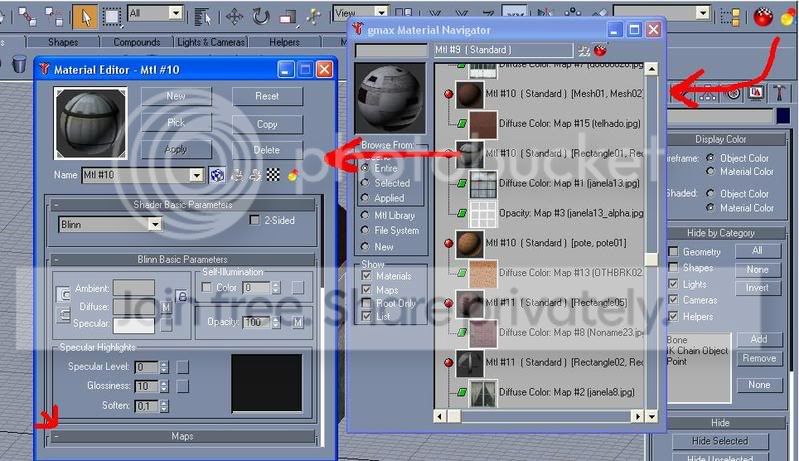Toggle the Root Only checkbox
The image size is (799, 461).
(366, 303)
